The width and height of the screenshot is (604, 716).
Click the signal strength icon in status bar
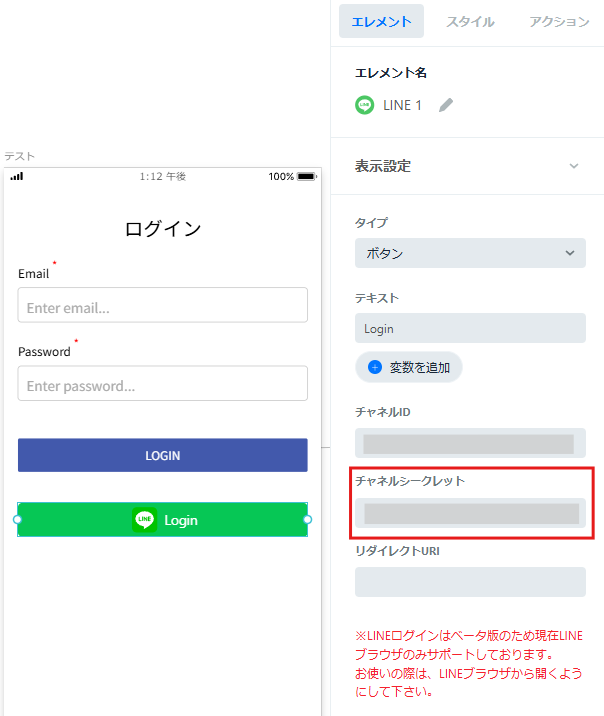(17, 176)
